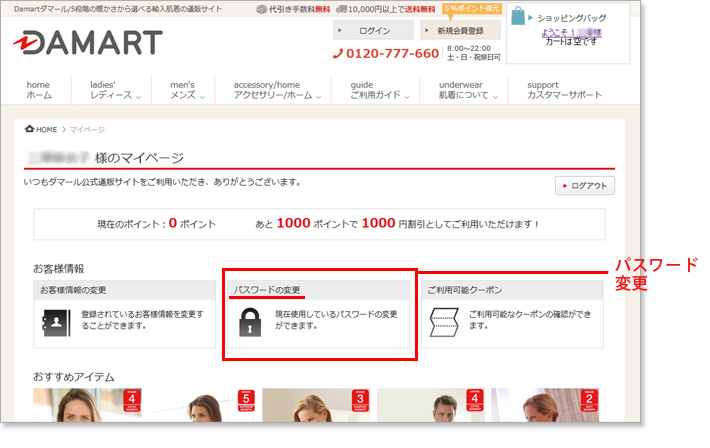Open パスワードの変更 heading link

pos(267,290)
